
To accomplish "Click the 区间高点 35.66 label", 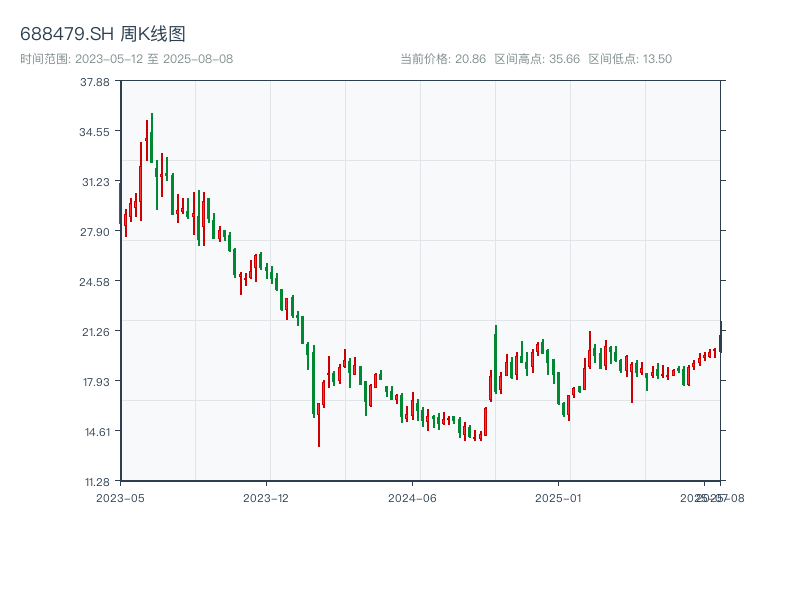I will [537, 59].
